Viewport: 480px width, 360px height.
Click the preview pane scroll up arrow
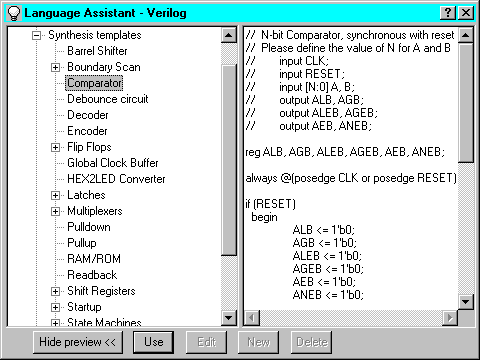point(466,35)
